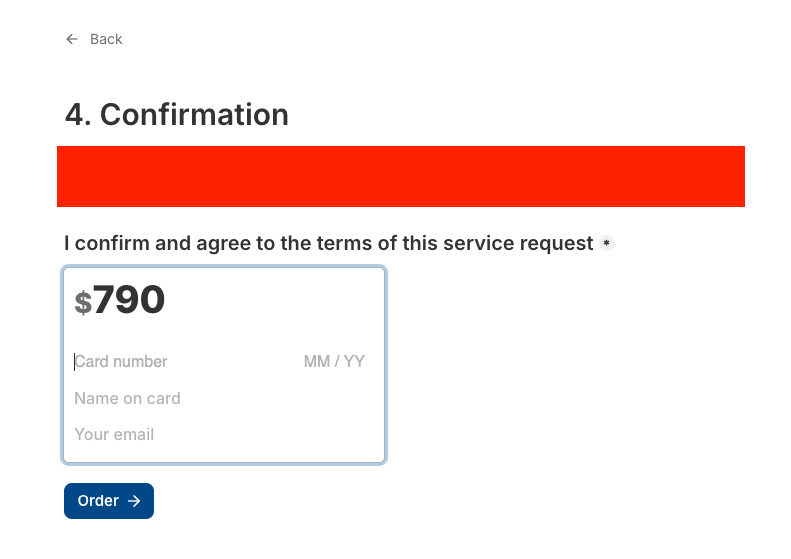Click the required asterisk badge
The height and width of the screenshot is (559, 791).
606,243
